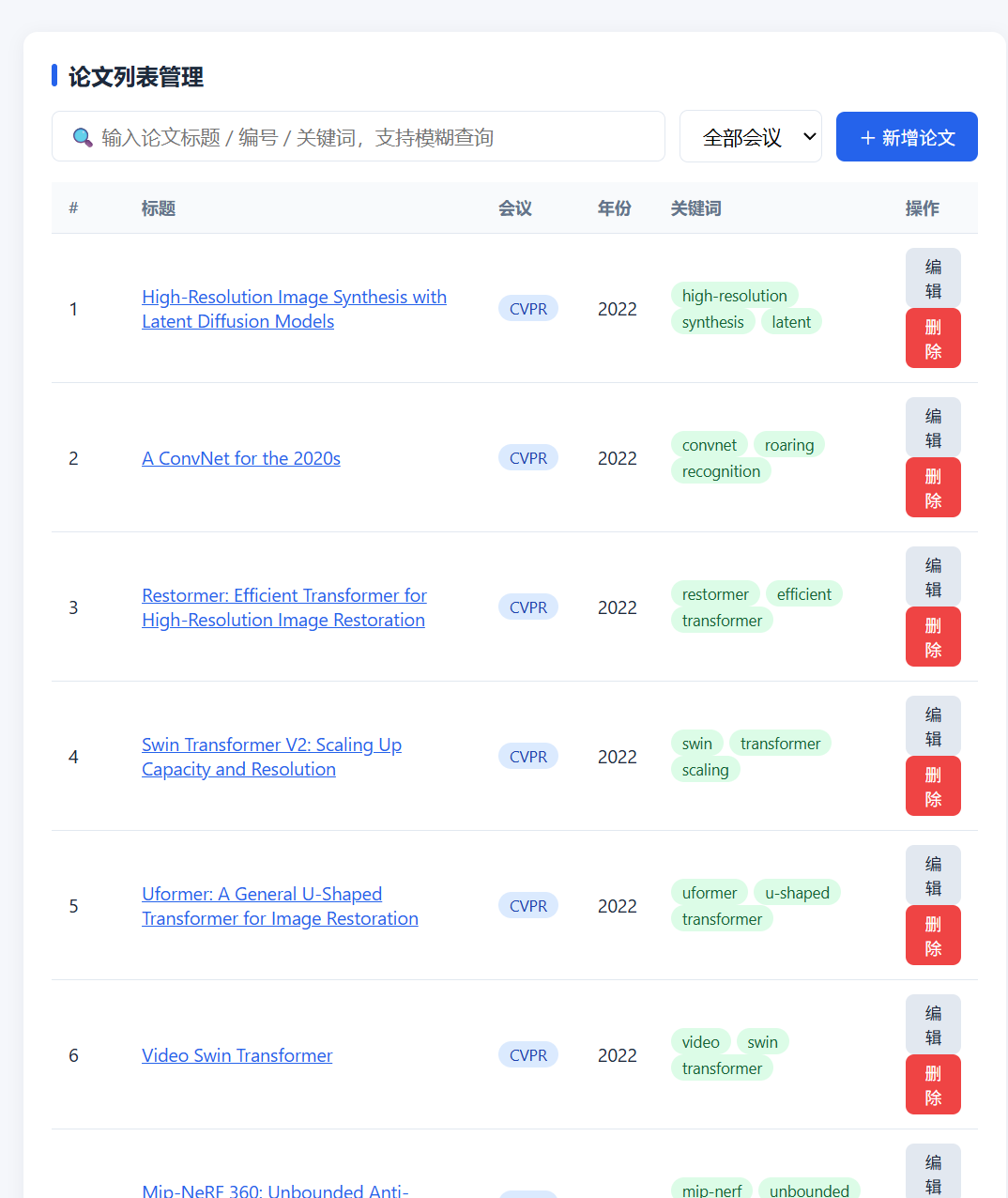Image resolution: width=1008 pixels, height=1198 pixels.
Task: Click CVPR badge in ConvNet row
Action: (x=528, y=458)
